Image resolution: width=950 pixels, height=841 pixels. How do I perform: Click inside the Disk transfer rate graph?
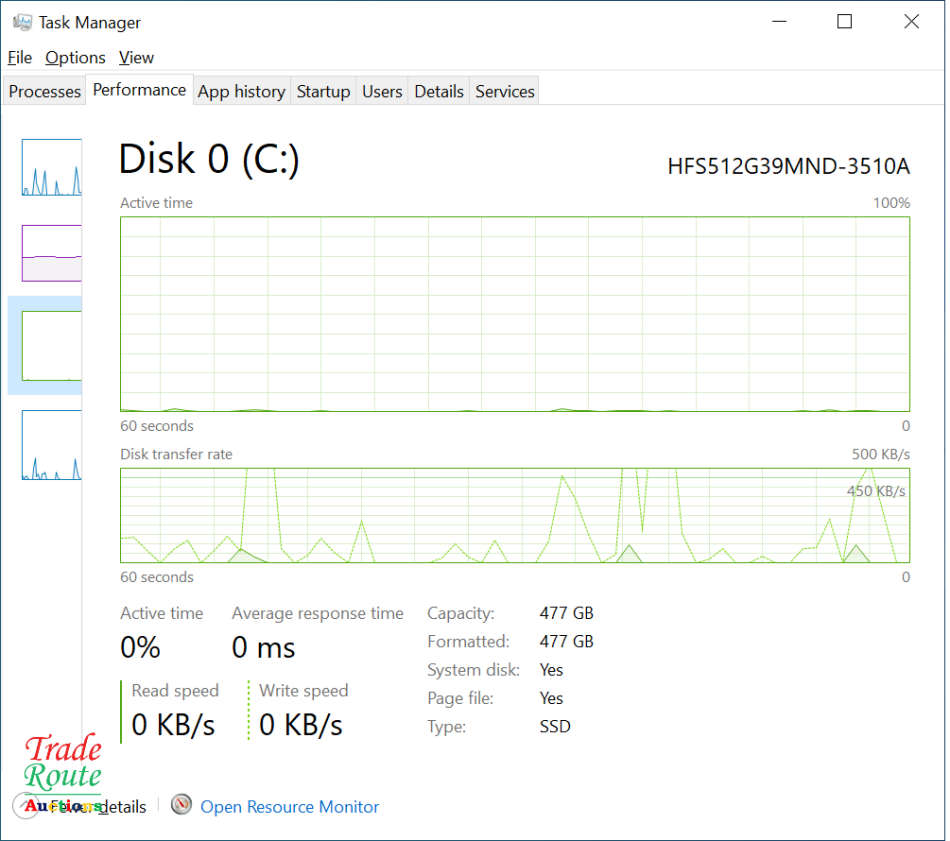[515, 515]
